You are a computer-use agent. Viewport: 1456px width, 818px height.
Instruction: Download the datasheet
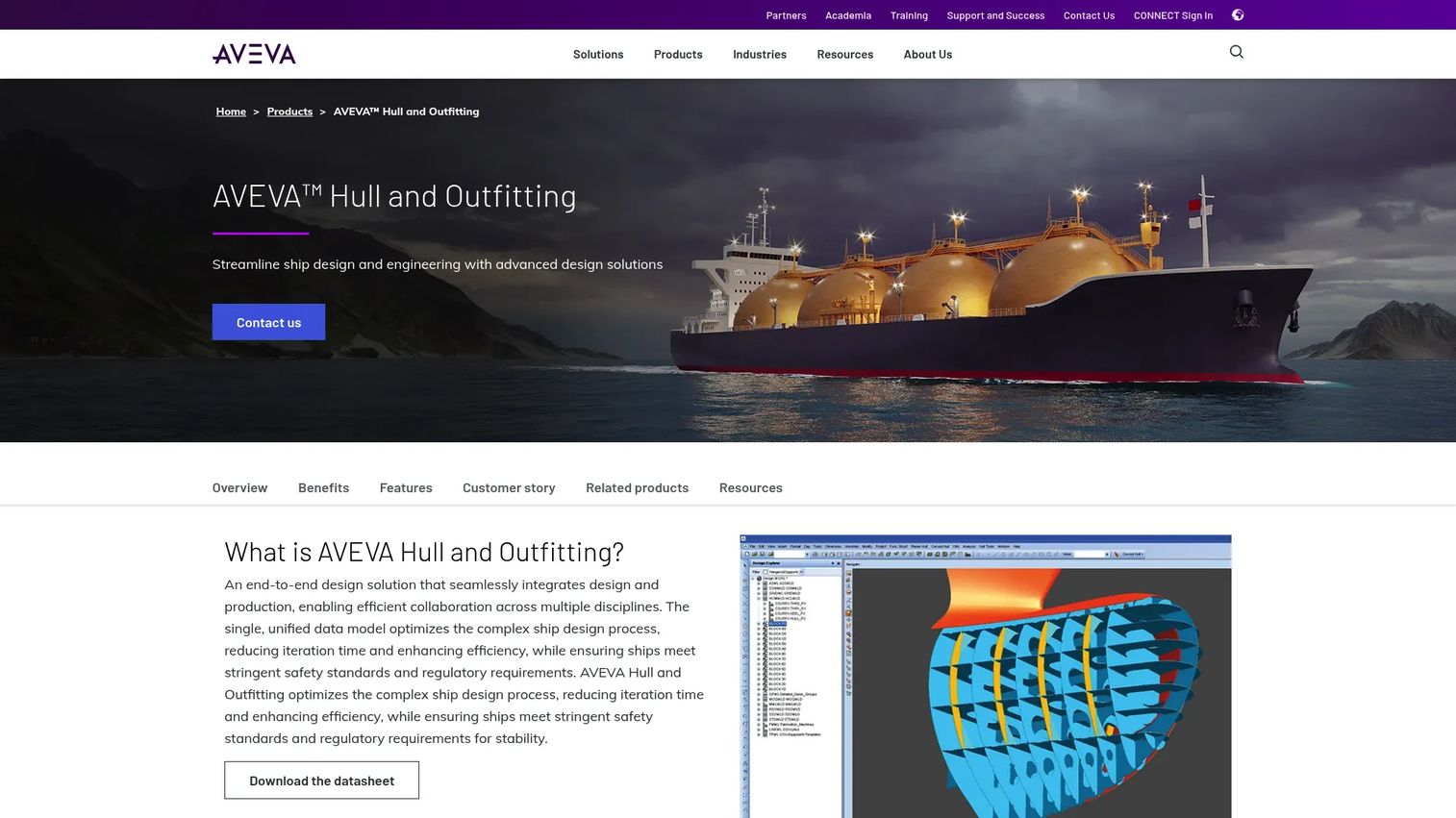pyautogui.click(x=321, y=781)
